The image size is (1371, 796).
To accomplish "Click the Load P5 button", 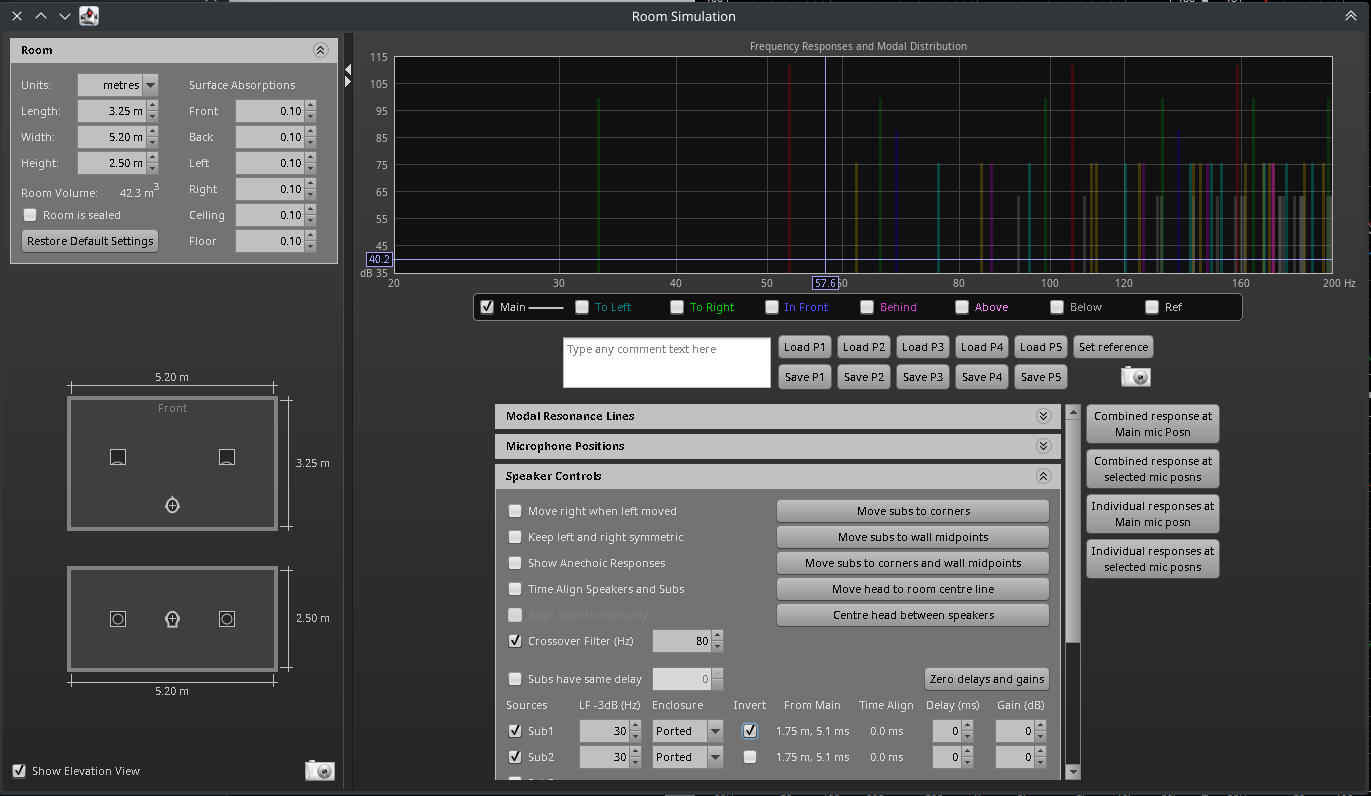I will coord(1041,347).
